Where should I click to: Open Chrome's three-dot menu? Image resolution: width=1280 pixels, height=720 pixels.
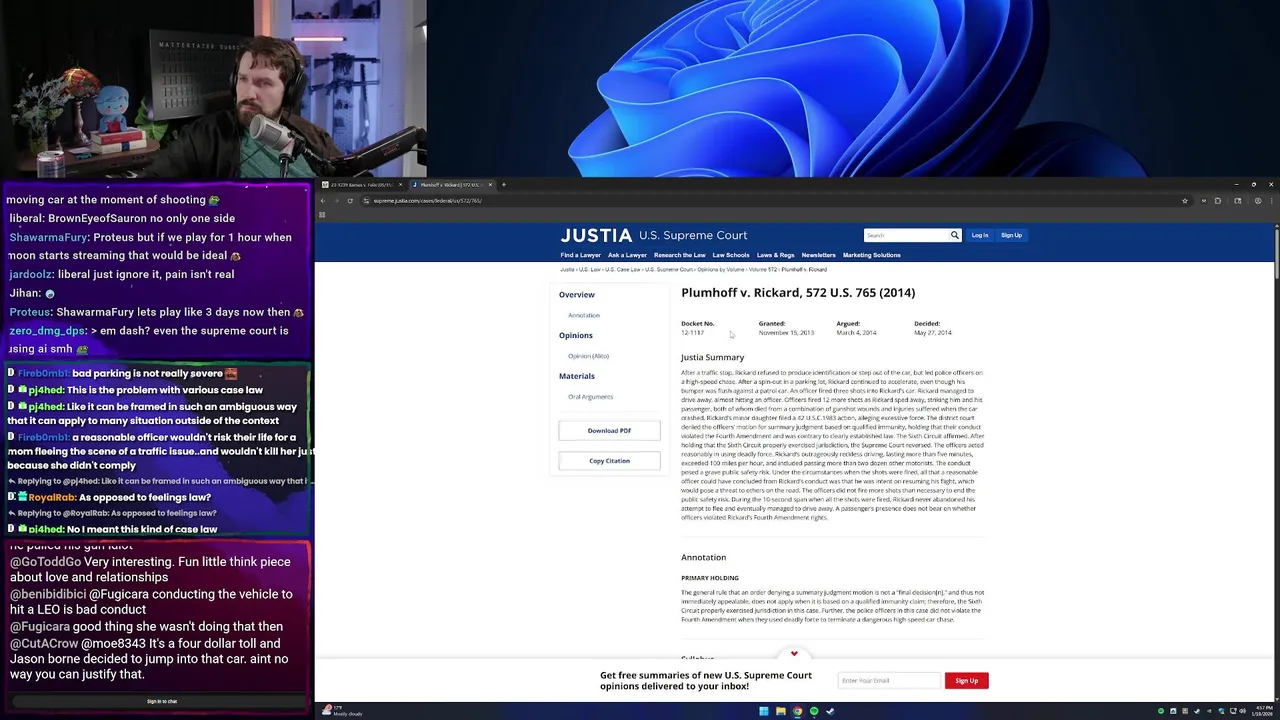1271,201
